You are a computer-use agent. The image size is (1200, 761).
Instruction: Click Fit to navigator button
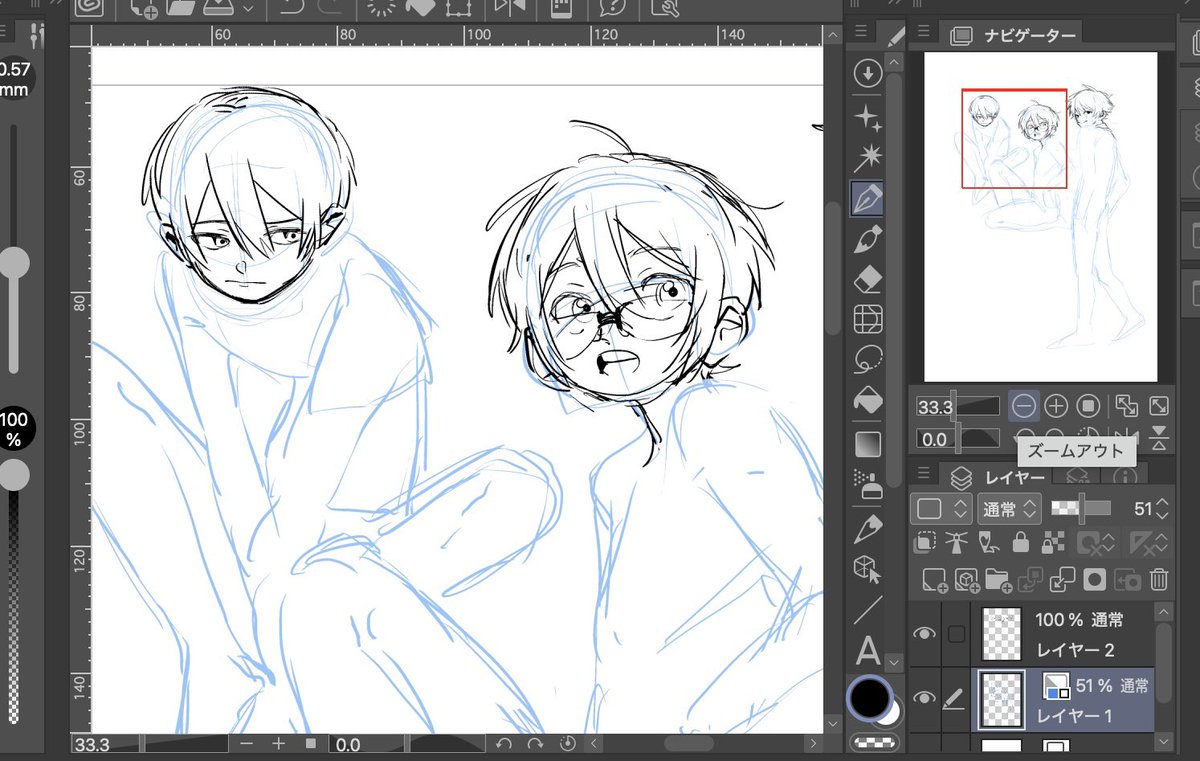point(1126,406)
